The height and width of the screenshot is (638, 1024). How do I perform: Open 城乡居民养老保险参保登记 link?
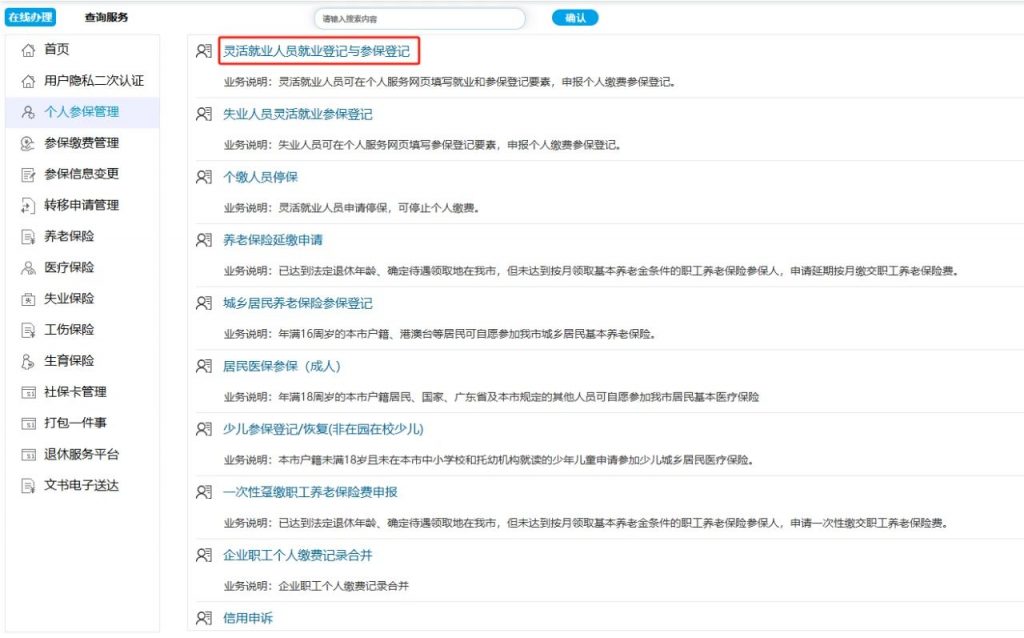click(x=298, y=303)
